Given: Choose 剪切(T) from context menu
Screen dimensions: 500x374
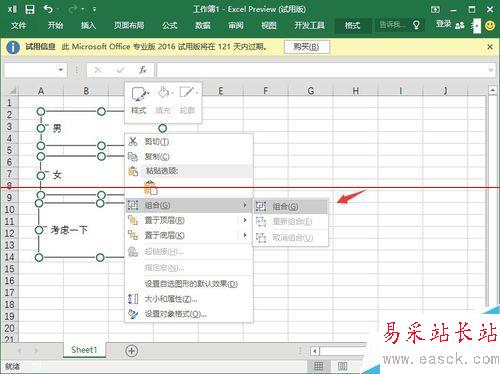Looking at the screenshot, I should (189, 142).
